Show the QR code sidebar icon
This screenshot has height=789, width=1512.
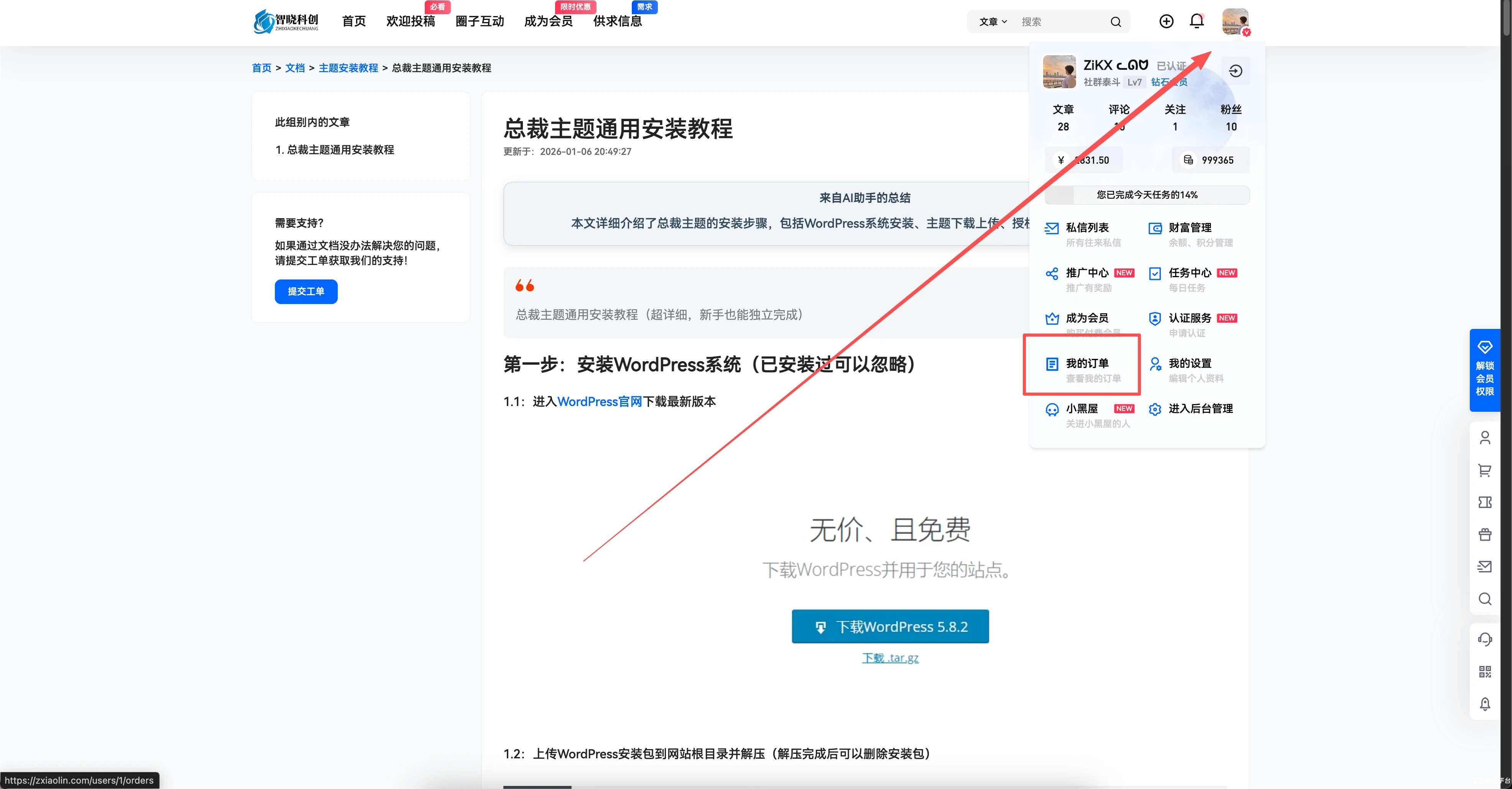(x=1486, y=671)
